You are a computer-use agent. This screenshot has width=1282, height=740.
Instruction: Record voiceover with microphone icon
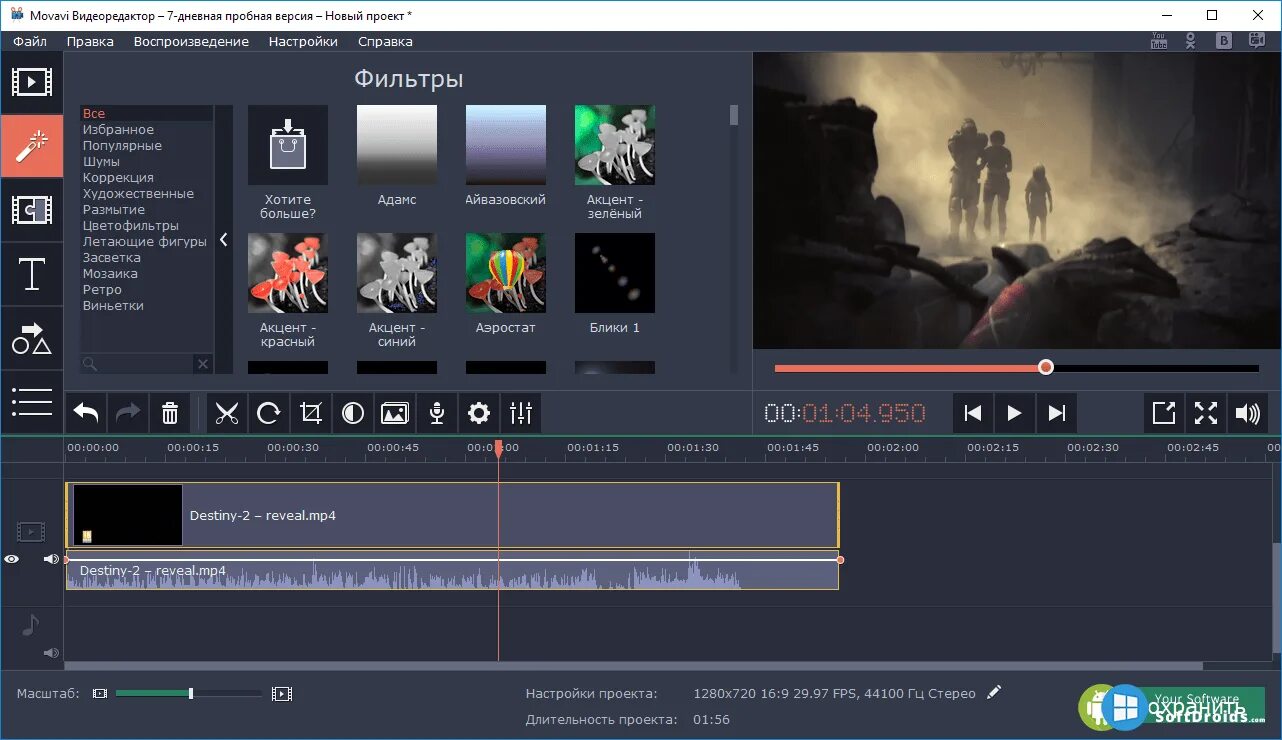coord(437,413)
